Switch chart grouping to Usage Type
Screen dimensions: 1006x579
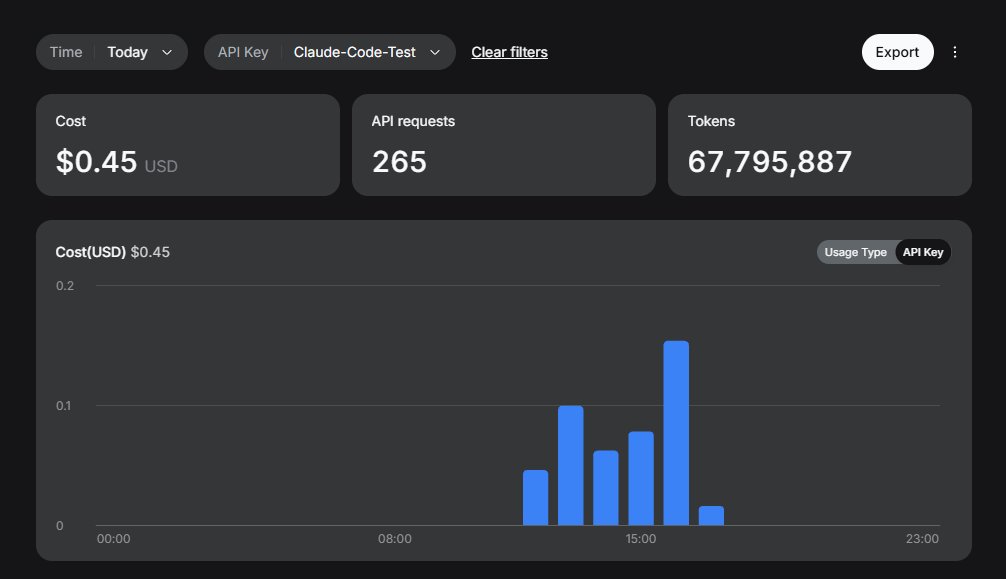coord(855,252)
